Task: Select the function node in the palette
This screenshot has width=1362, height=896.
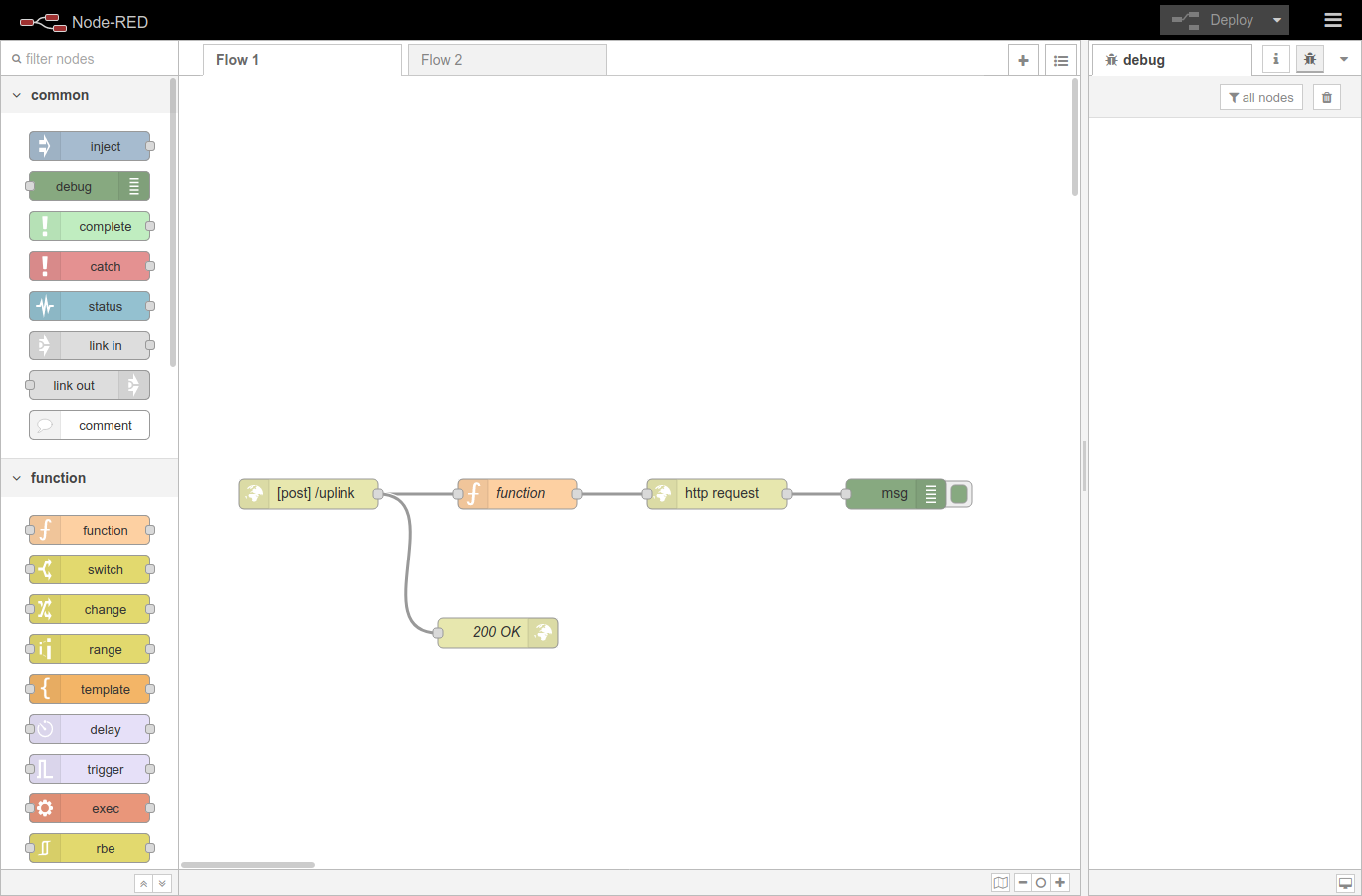Action: [89, 530]
